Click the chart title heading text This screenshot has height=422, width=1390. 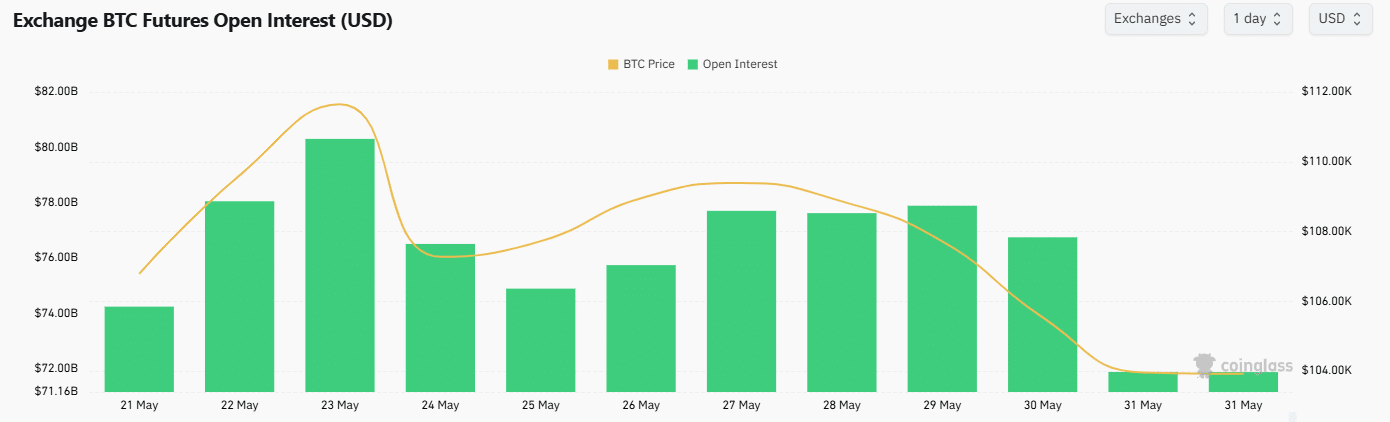pyautogui.click(x=202, y=21)
